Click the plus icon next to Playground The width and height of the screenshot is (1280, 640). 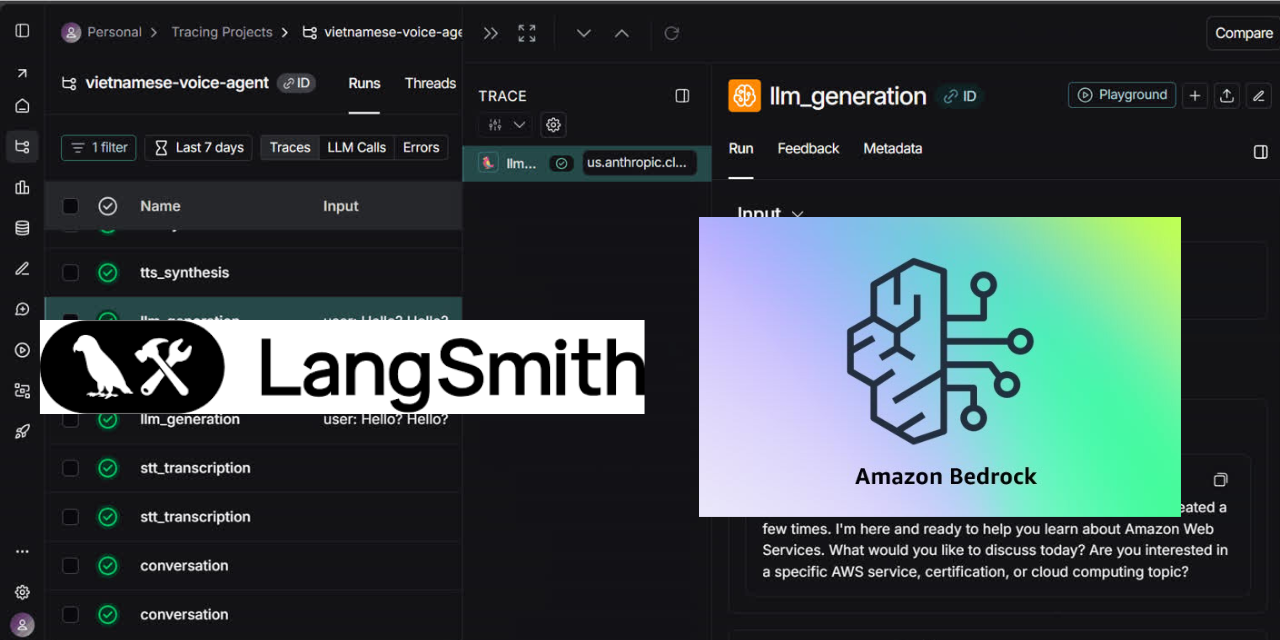coord(1194,95)
